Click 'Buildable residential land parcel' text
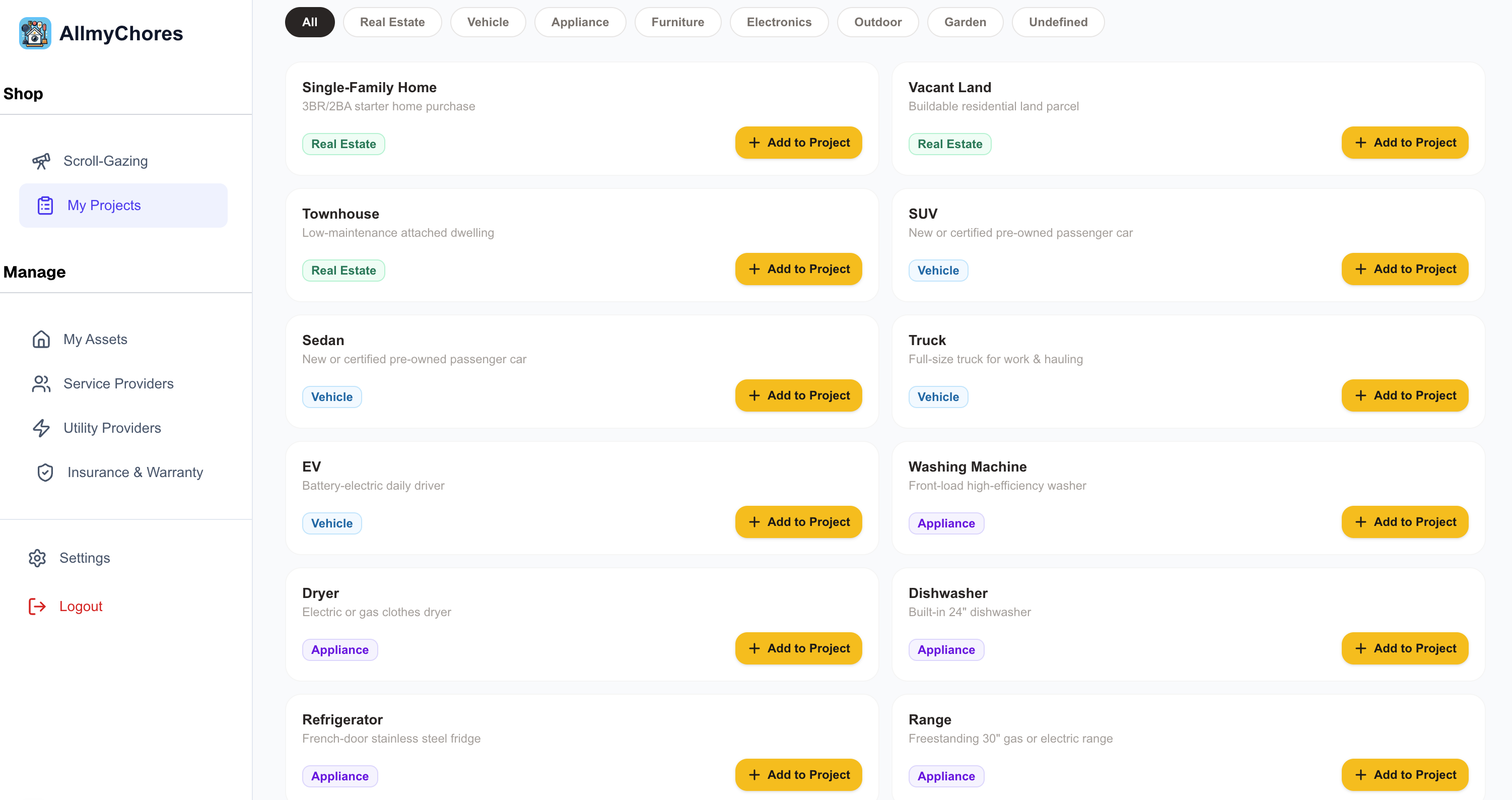Screen dimensions: 1512x800 (994, 106)
